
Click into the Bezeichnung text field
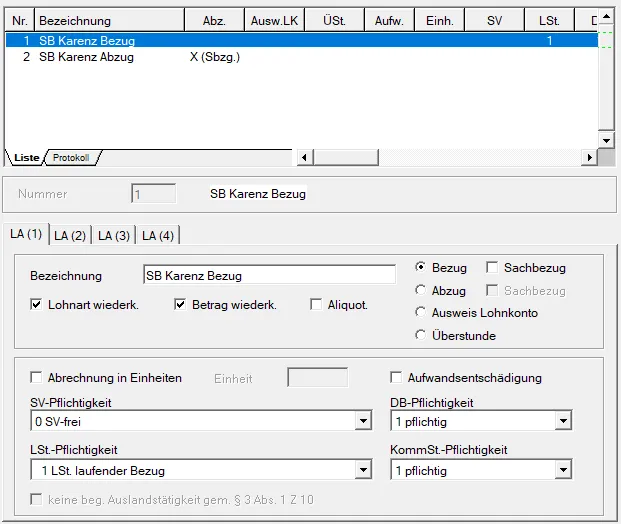[x=269, y=275]
